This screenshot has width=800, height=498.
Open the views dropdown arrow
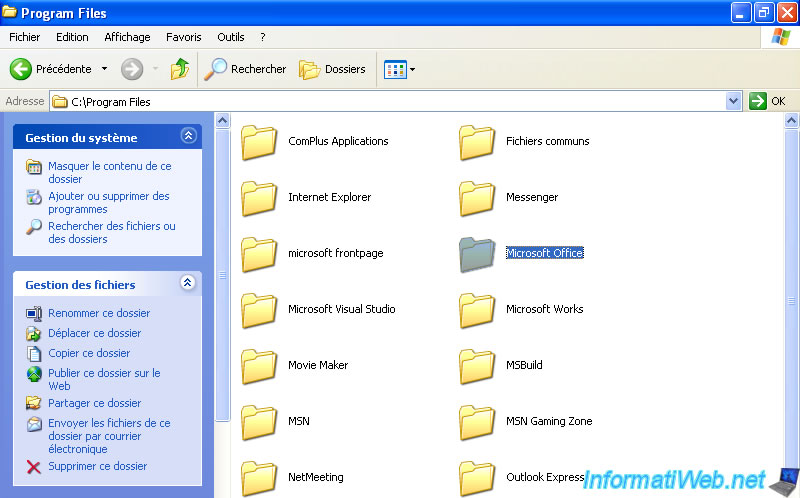[x=412, y=69]
